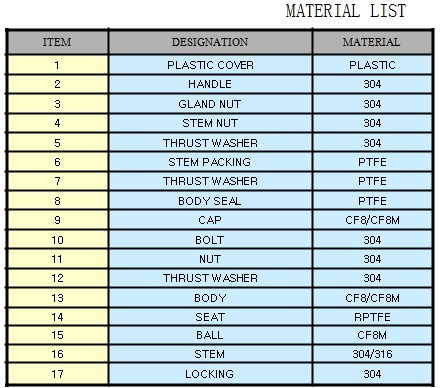440x388 pixels.
Task: Select the CAP designation cell
Action: click(x=210, y=220)
